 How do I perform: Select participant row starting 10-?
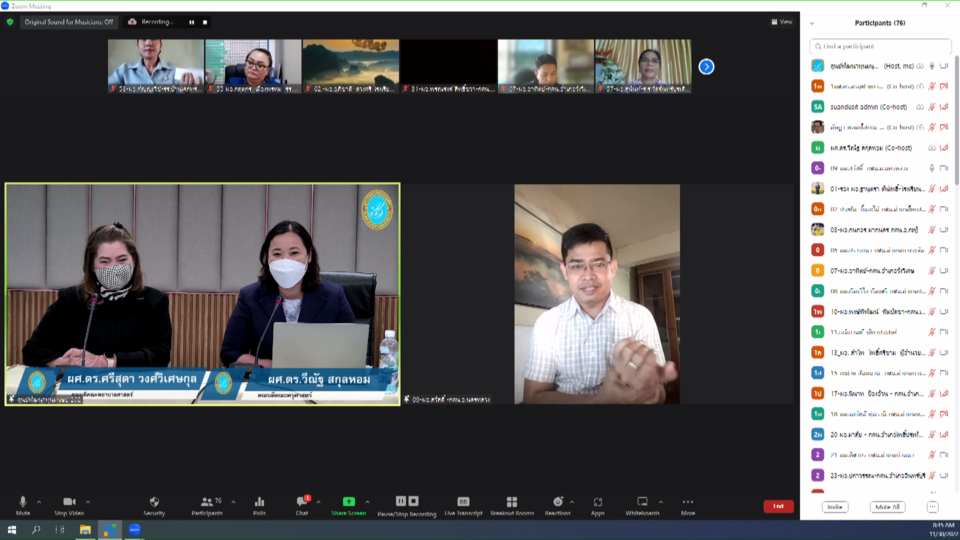coord(880,312)
